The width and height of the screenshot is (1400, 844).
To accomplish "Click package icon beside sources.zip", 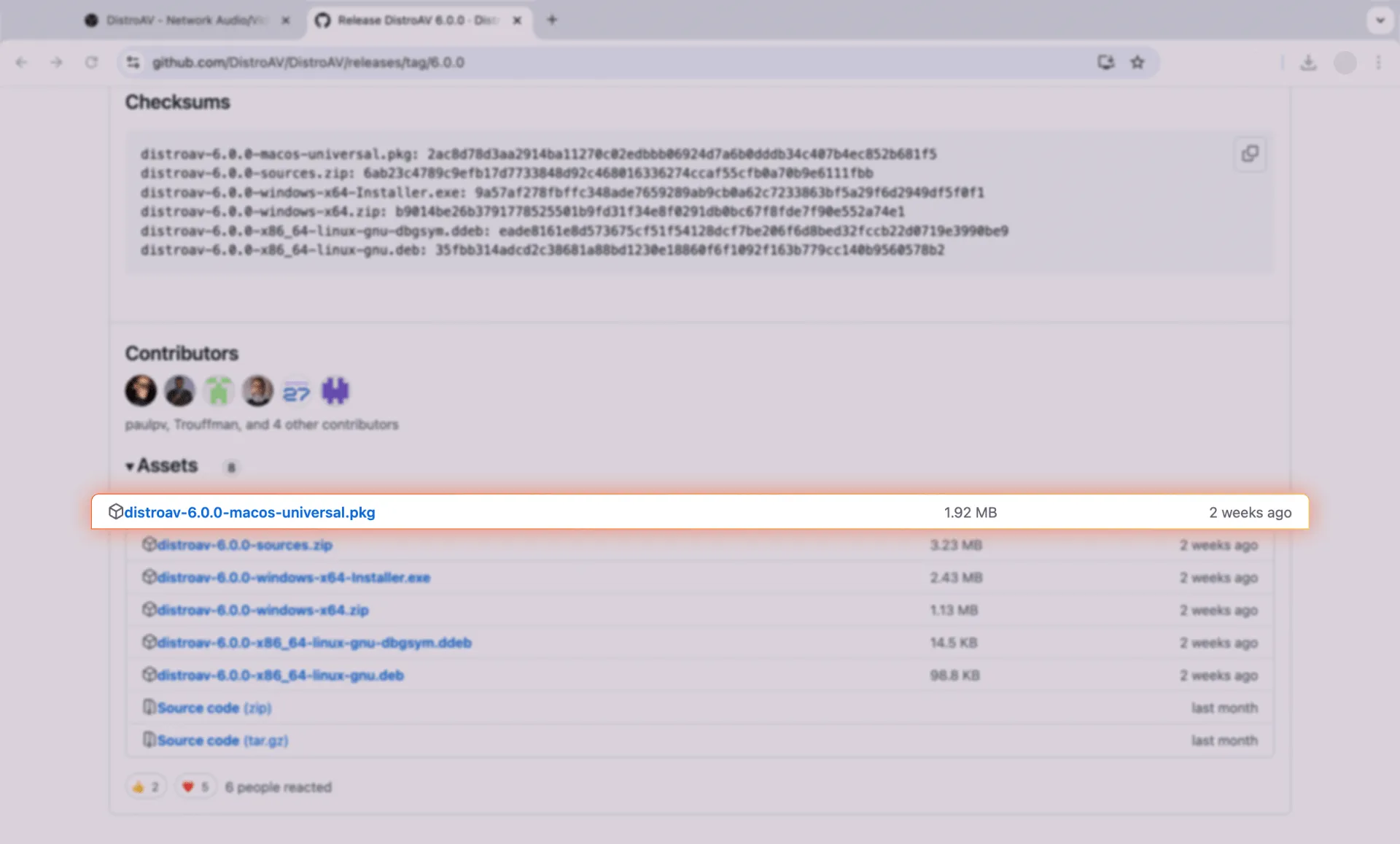I will click(x=149, y=544).
